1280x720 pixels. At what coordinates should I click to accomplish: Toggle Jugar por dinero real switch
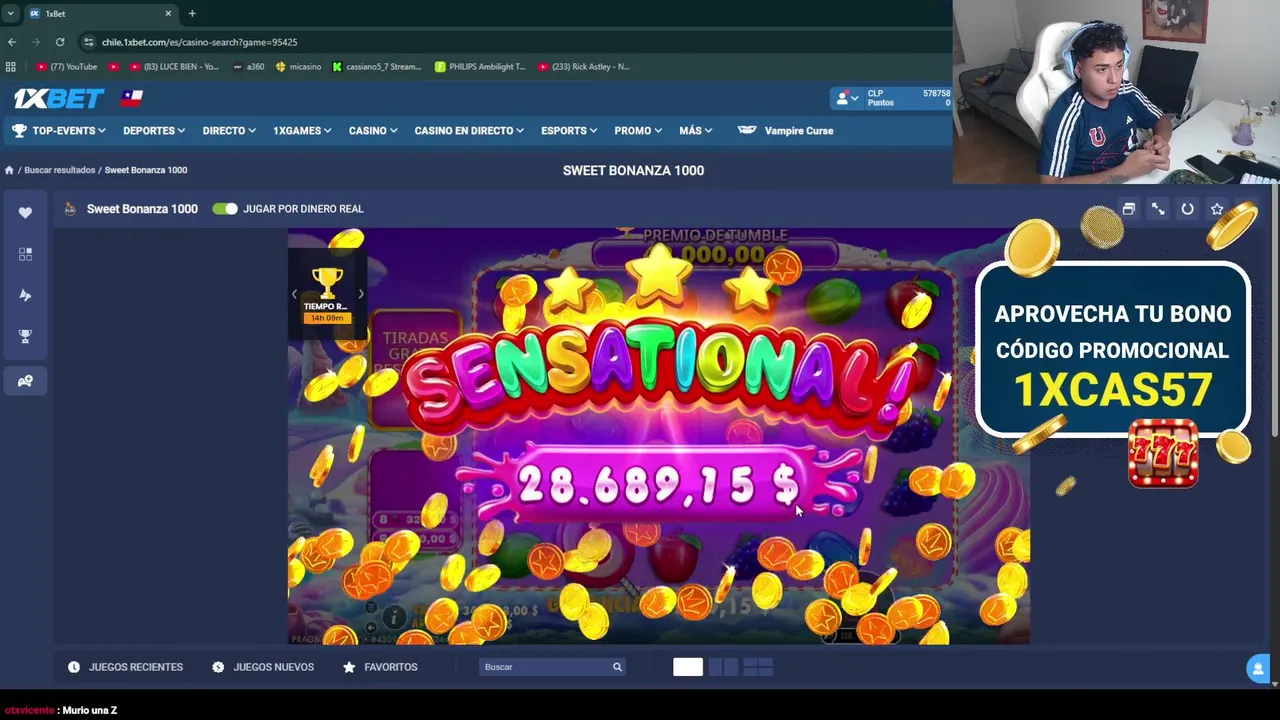coord(225,209)
